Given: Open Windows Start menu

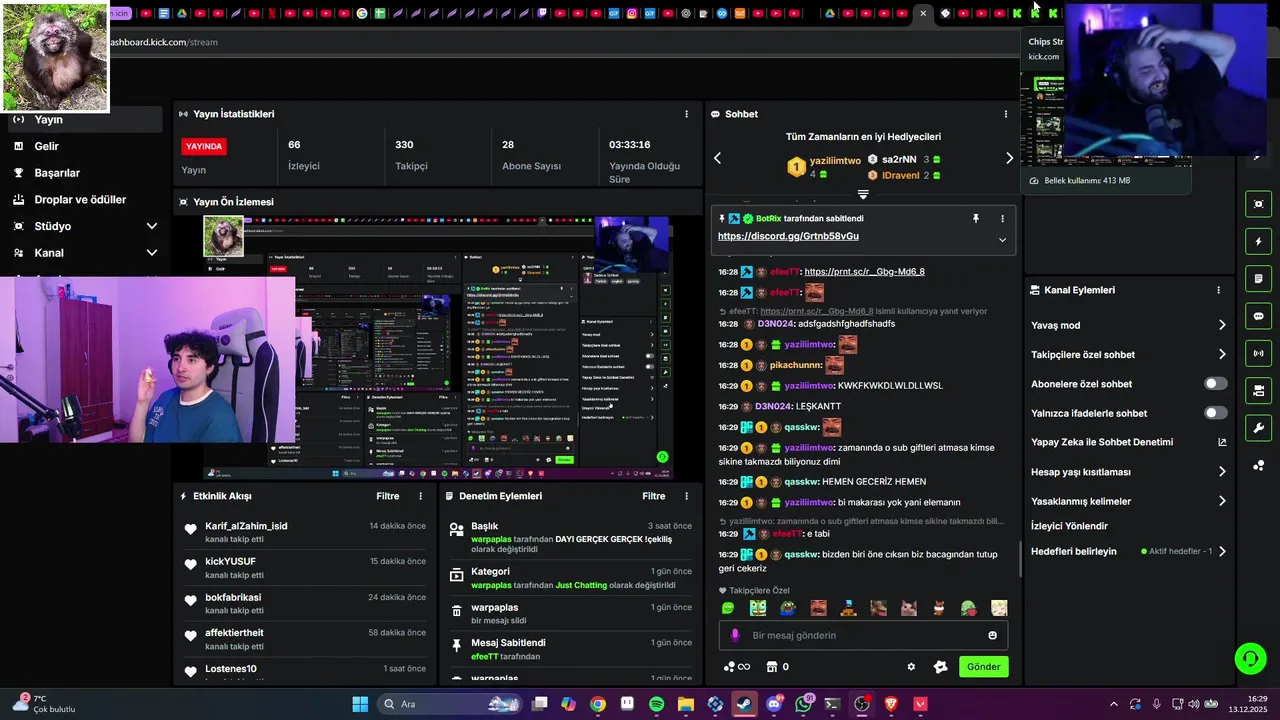Looking at the screenshot, I should pos(360,704).
